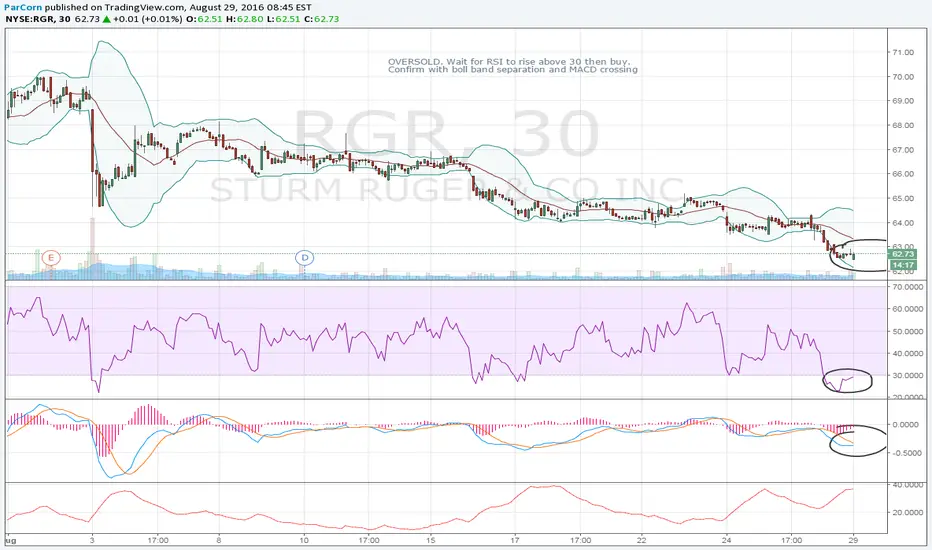
Task: Click the green up-arrow price change icon
Action: pyautogui.click(x=107, y=19)
